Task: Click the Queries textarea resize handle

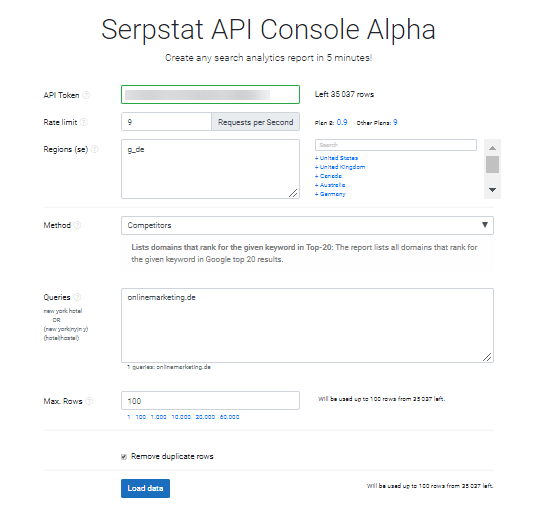Action: tap(487, 357)
